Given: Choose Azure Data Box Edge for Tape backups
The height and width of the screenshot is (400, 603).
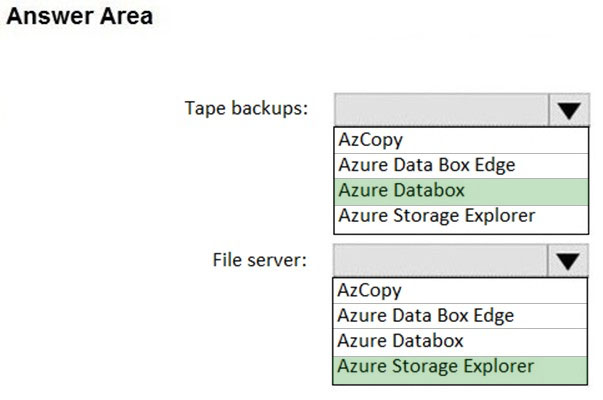Looking at the screenshot, I should click(x=461, y=166).
